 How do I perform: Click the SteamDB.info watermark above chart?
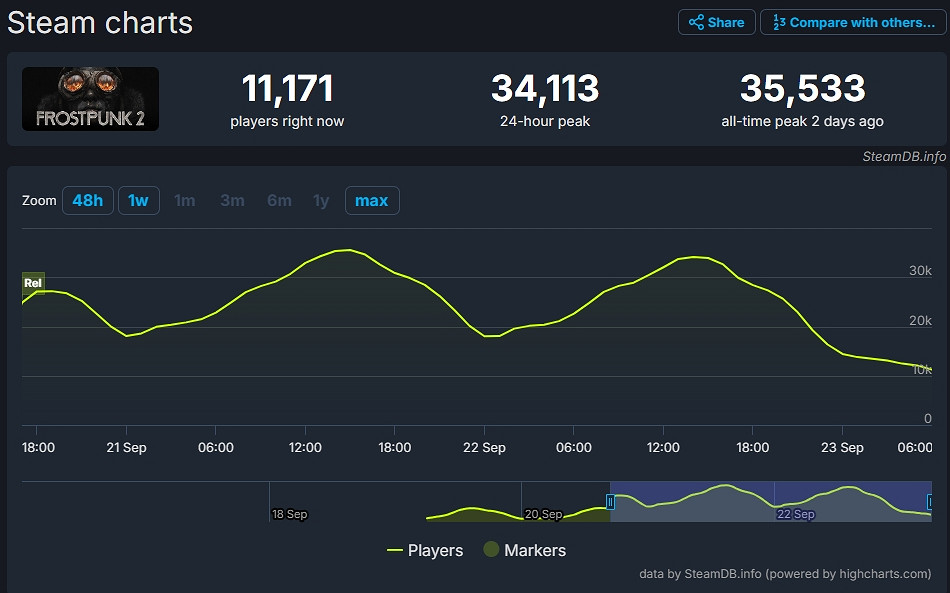904,156
